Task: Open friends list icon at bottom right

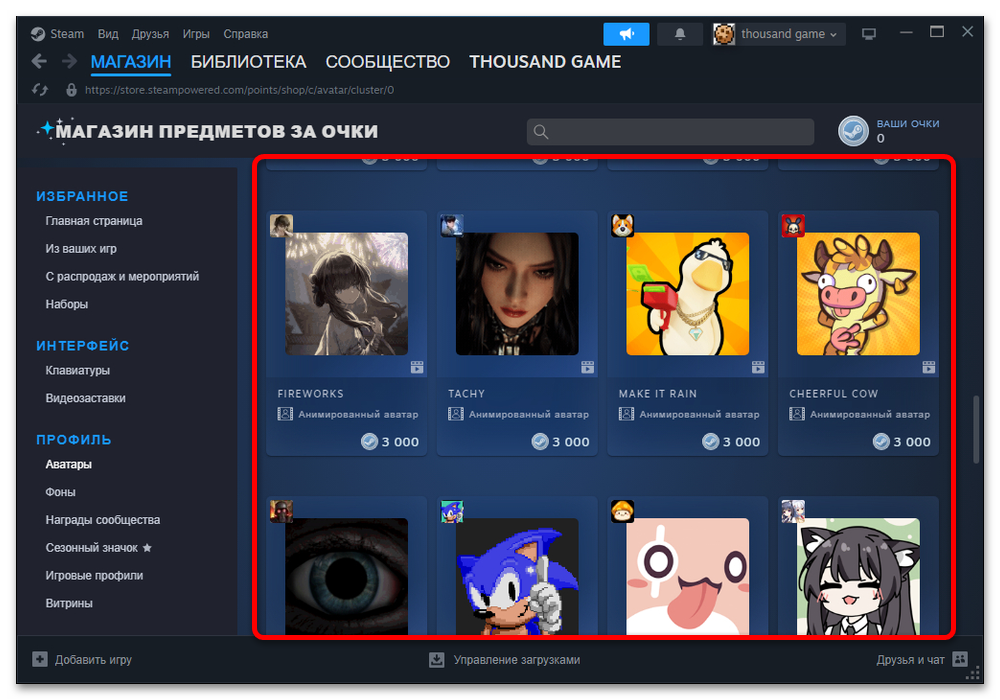Action: [x=960, y=659]
